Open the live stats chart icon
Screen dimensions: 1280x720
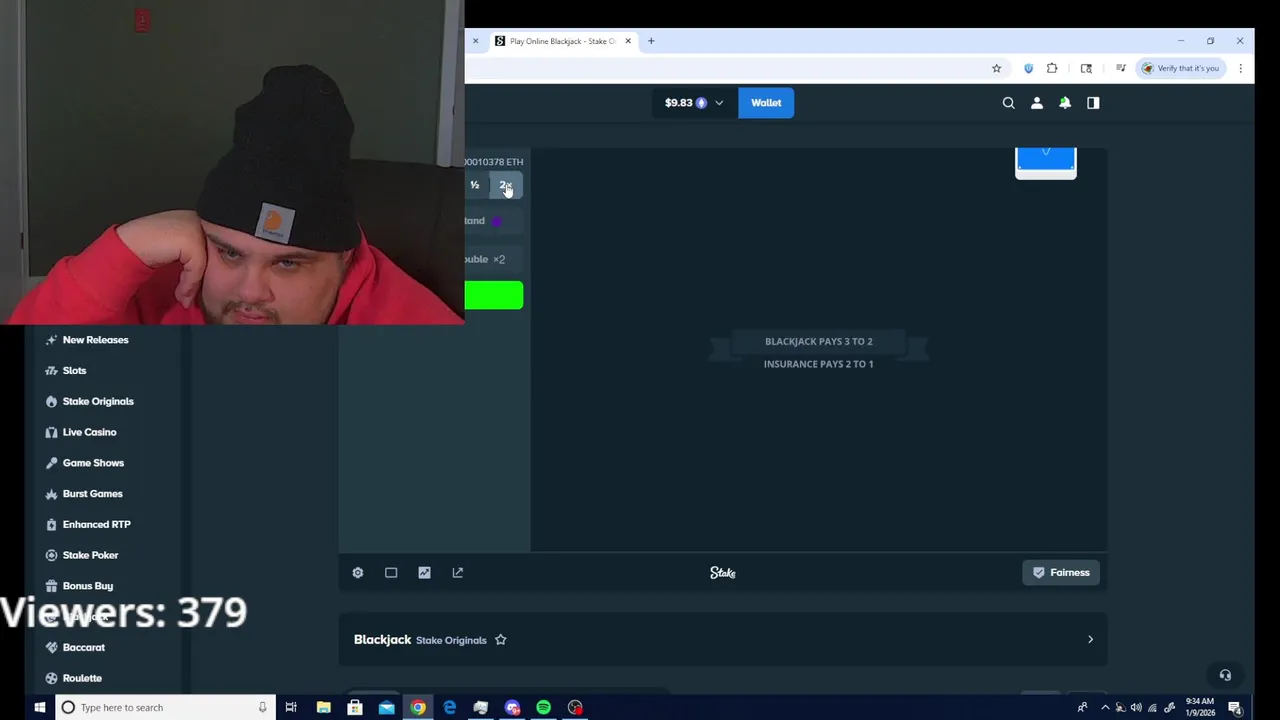tap(424, 573)
